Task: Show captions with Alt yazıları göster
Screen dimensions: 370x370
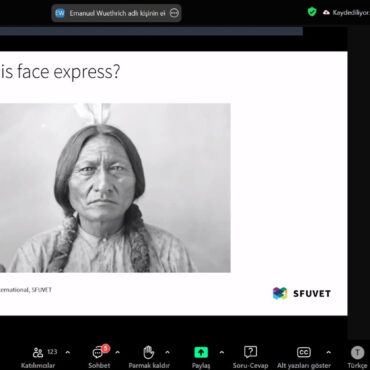Action: 304,358
